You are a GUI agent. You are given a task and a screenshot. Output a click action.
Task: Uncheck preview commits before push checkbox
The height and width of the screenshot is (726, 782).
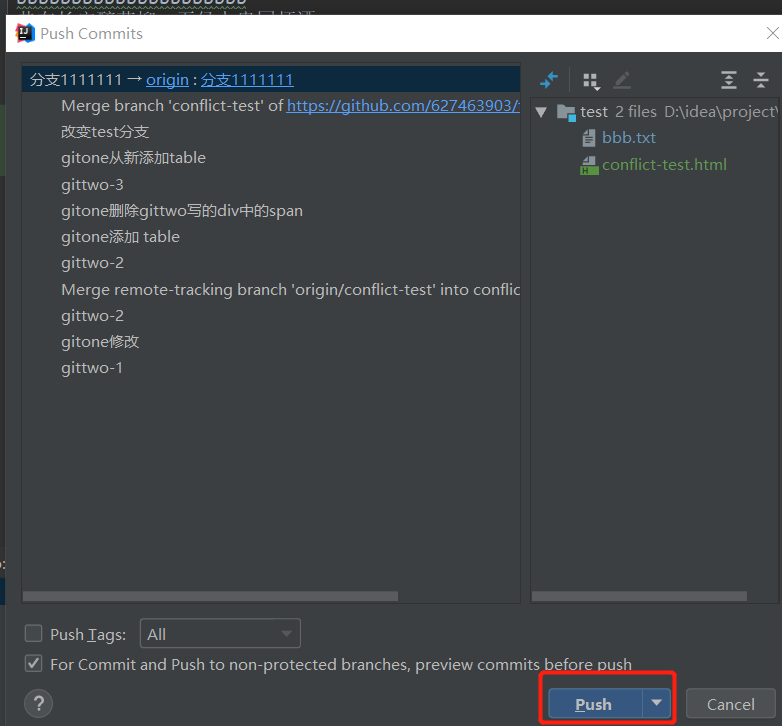point(33,664)
